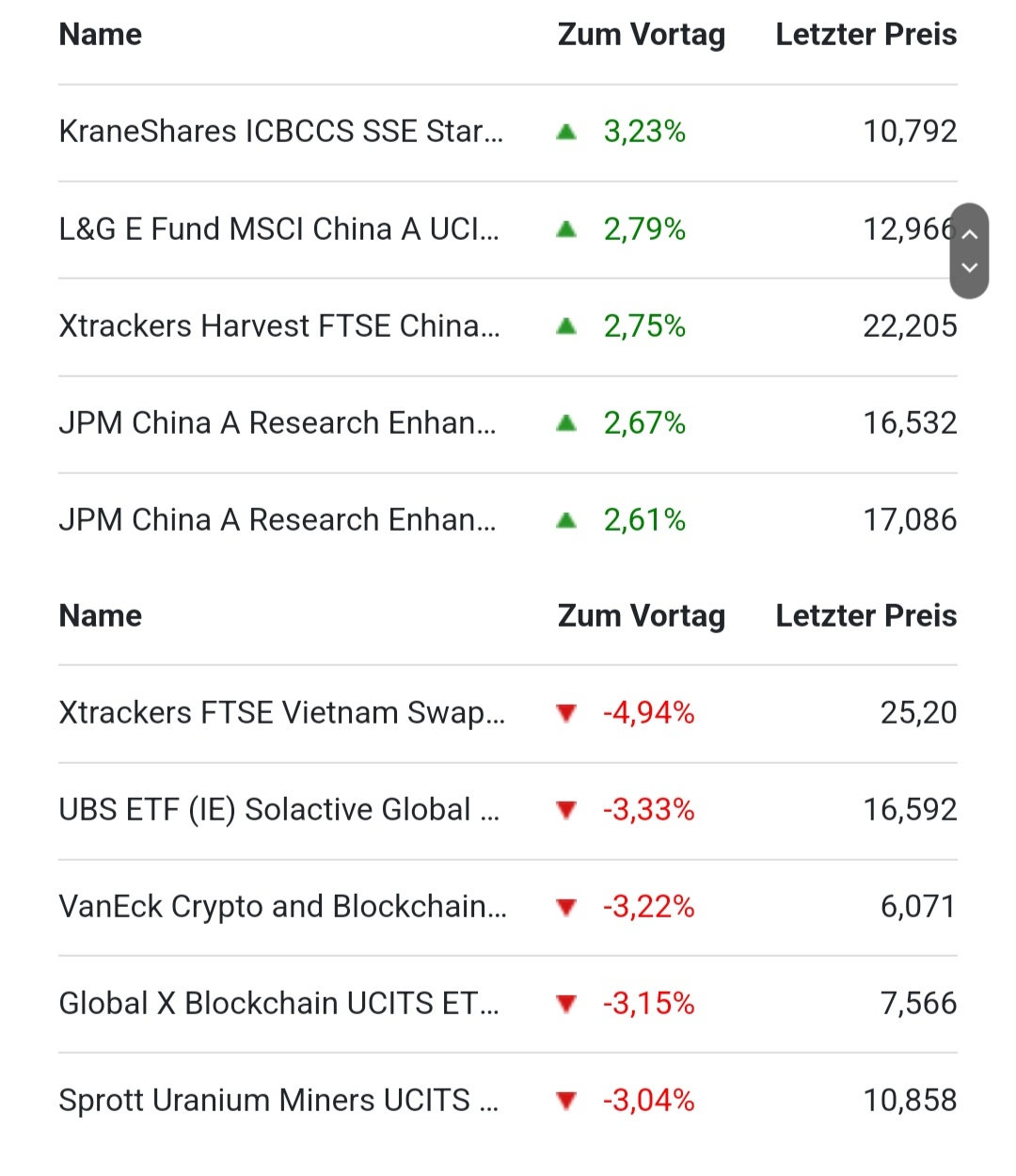Viewport: 1016px width, 1176px height.
Task: Sort losers table by Name header
Action: [x=101, y=616]
